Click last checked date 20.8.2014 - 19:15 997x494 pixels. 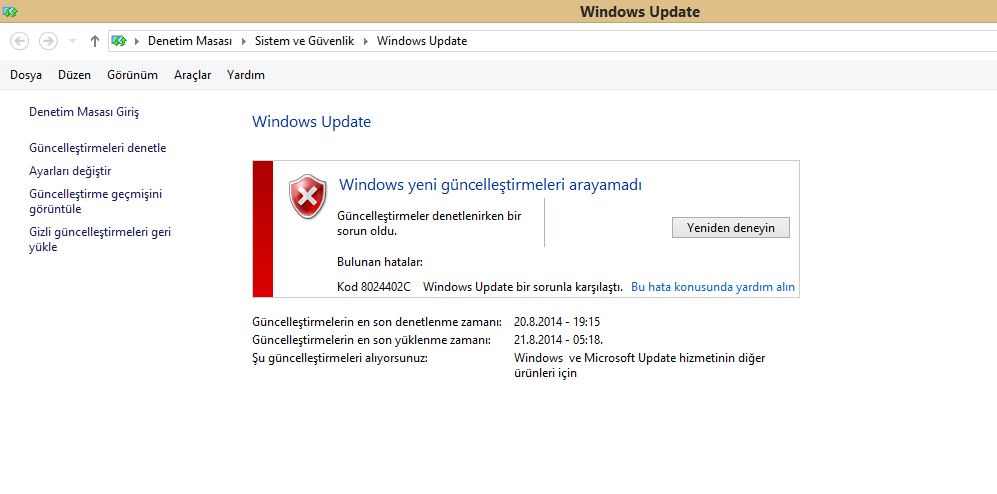pos(557,322)
